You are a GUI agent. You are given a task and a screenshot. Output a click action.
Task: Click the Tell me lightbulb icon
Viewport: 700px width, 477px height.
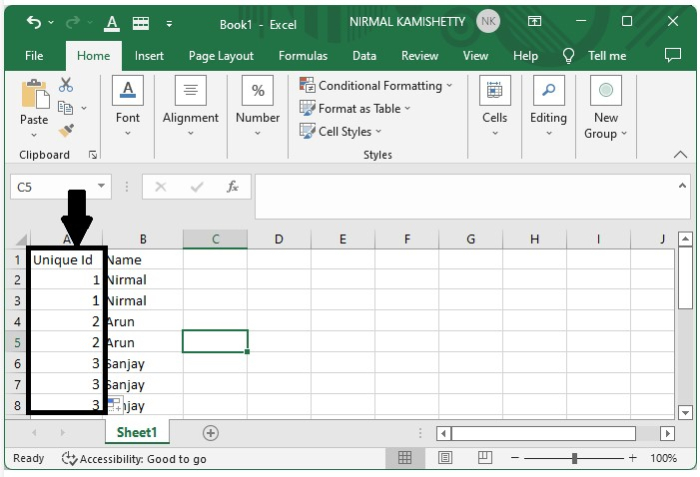point(569,56)
